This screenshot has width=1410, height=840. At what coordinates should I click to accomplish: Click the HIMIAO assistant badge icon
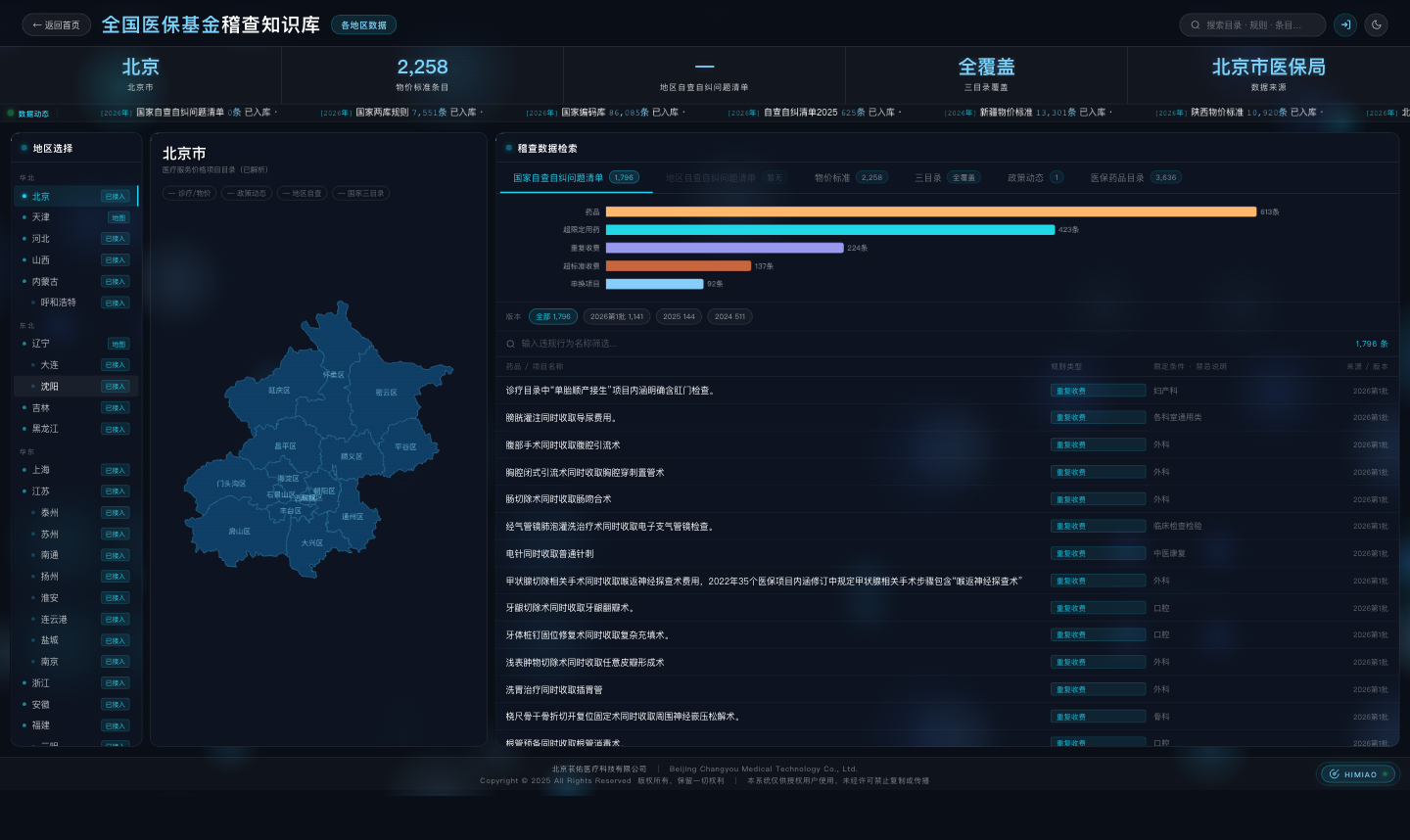1335,774
